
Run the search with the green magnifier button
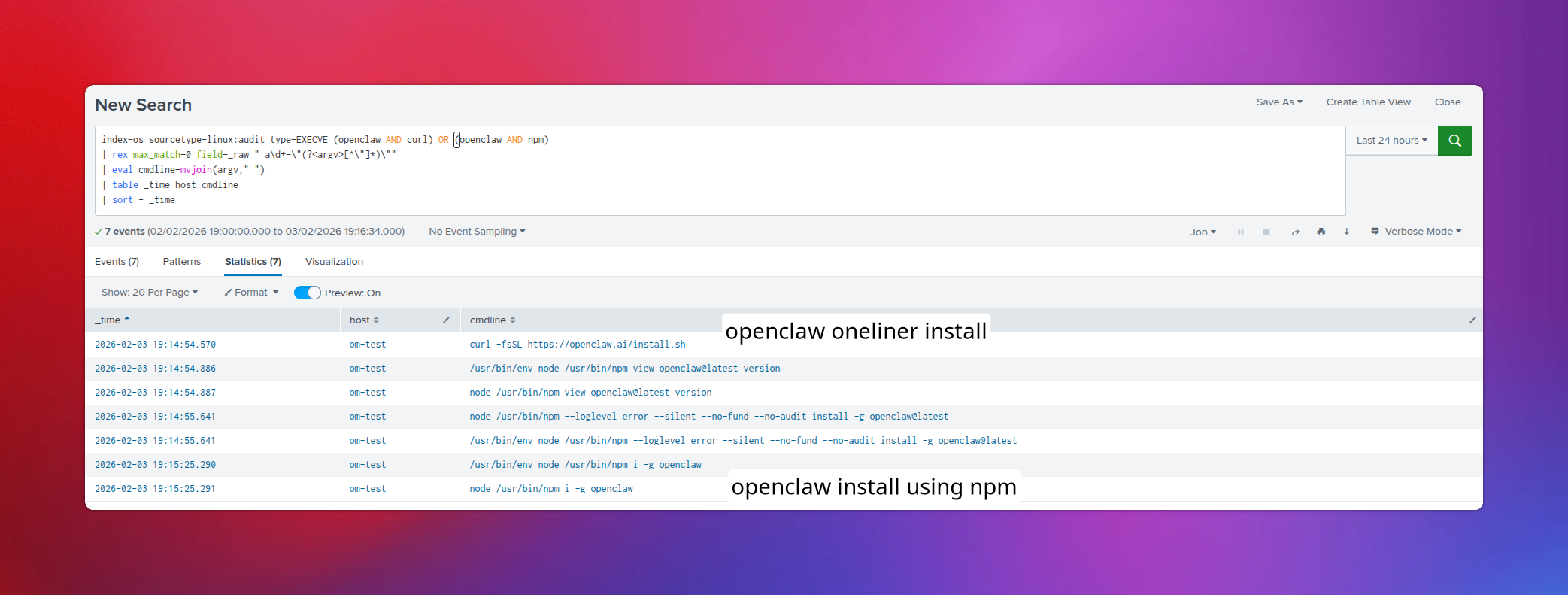[x=1454, y=141]
